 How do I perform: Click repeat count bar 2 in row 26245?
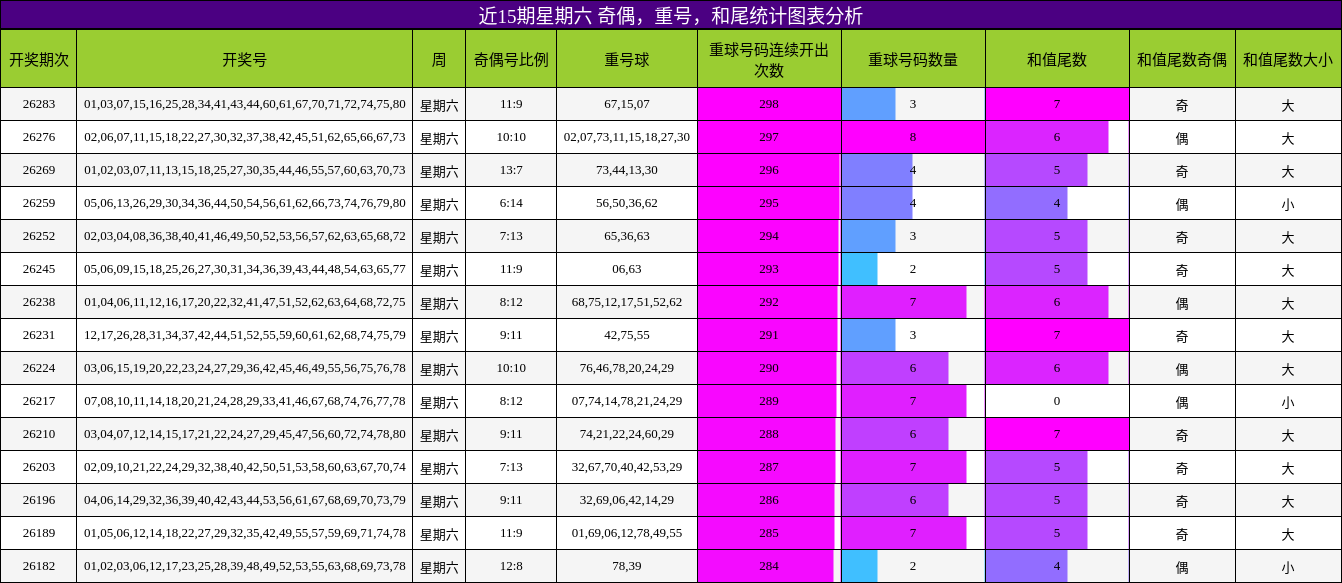click(x=860, y=269)
